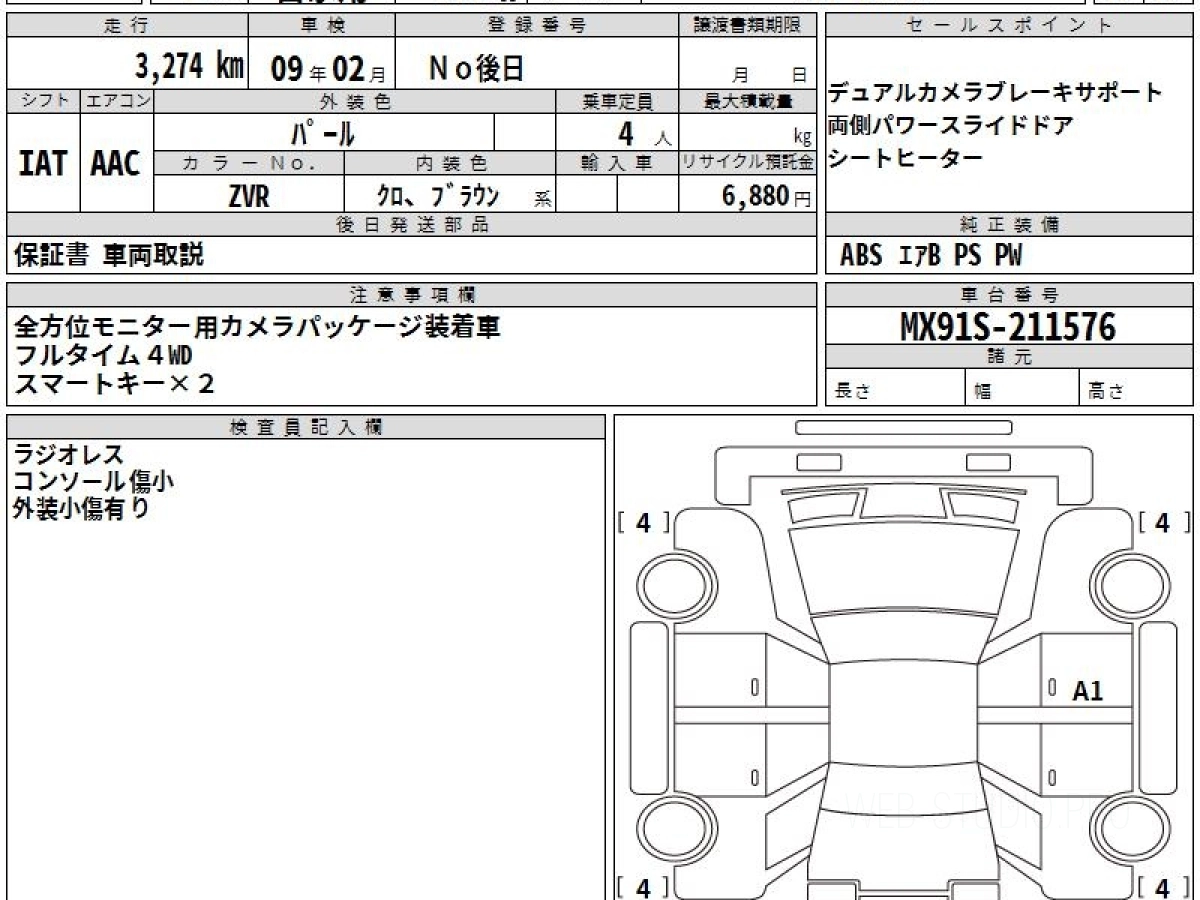Click the "A1" damage mark on diagram
The height and width of the screenshot is (900, 1200).
pyautogui.click(x=1087, y=690)
